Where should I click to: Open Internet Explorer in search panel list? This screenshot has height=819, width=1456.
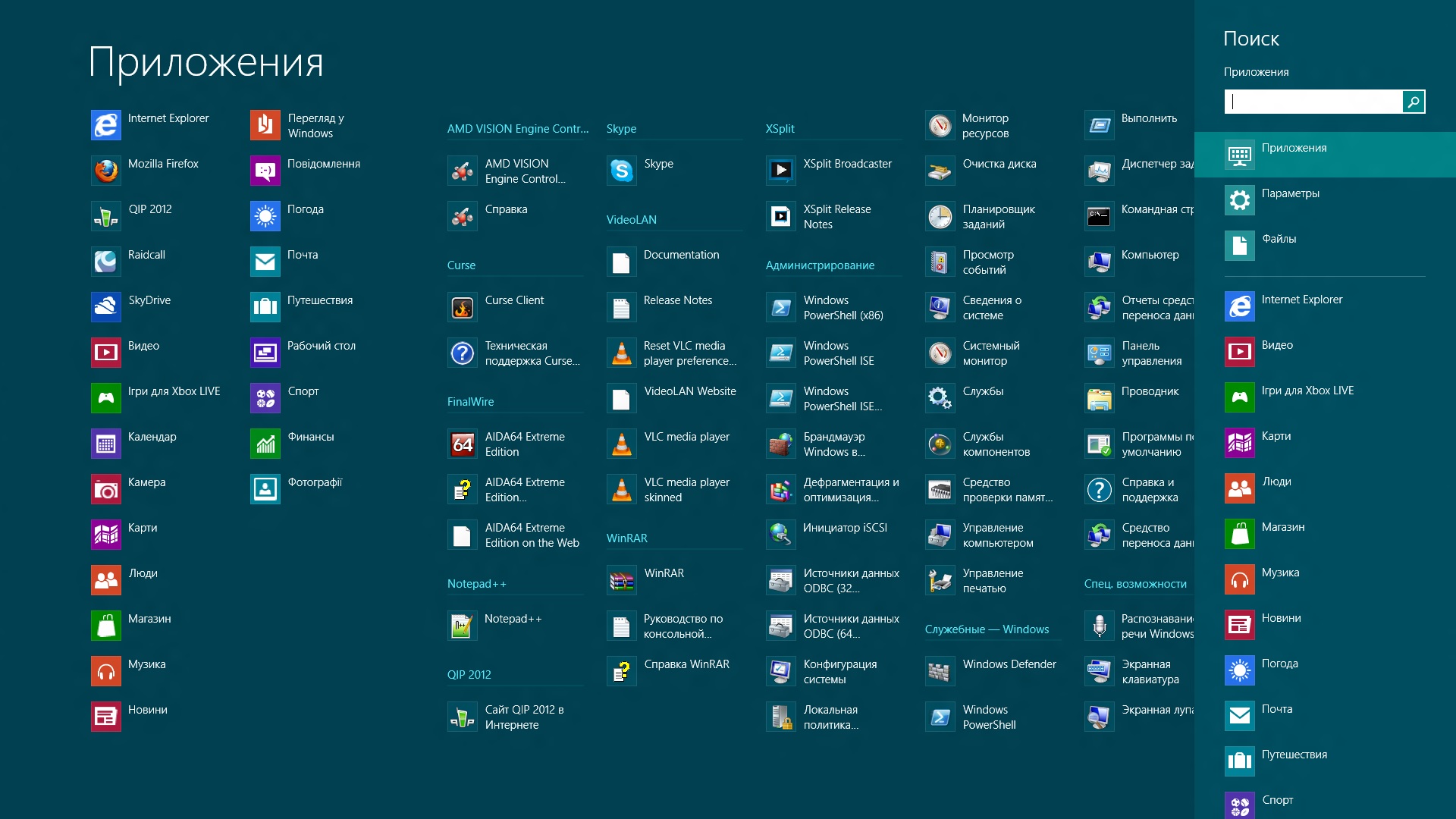(1325, 306)
